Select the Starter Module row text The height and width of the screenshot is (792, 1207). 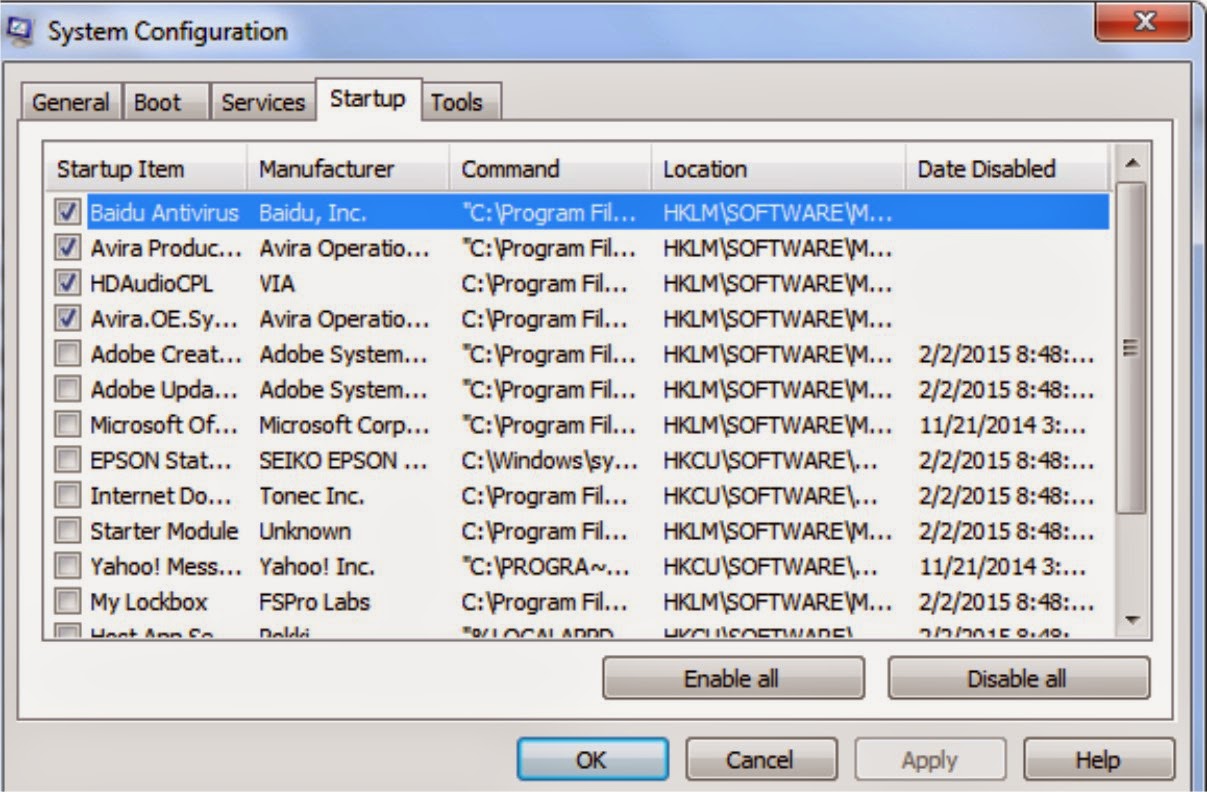coord(165,532)
